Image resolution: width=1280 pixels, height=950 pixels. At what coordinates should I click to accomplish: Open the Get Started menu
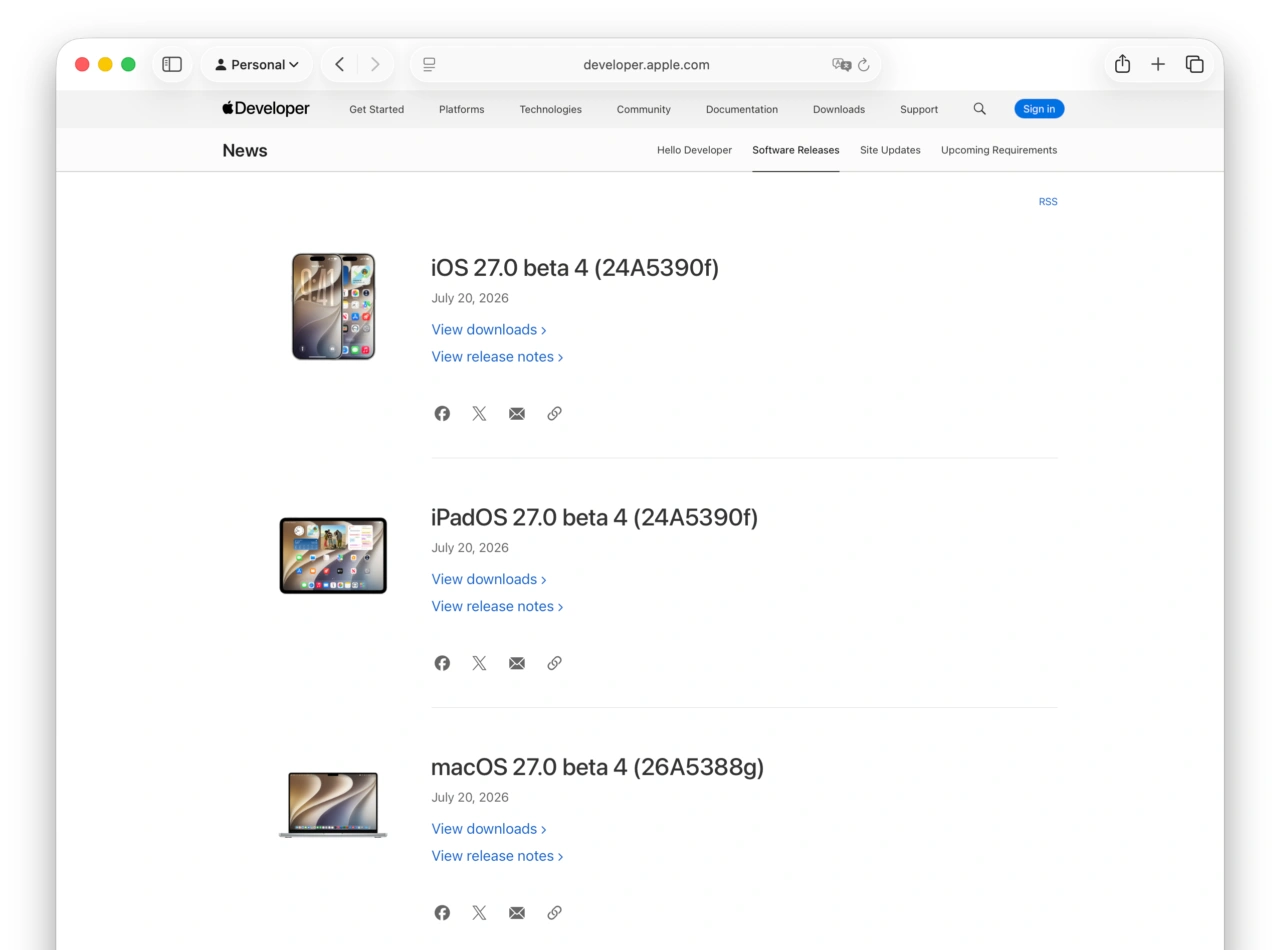pos(376,109)
